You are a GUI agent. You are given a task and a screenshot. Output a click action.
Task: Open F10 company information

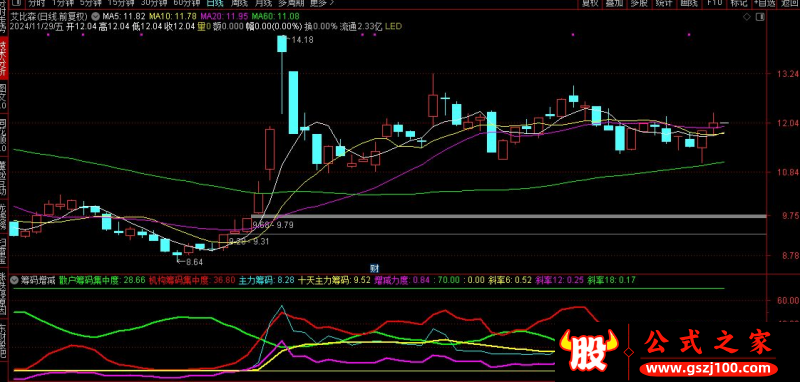coord(714,3)
